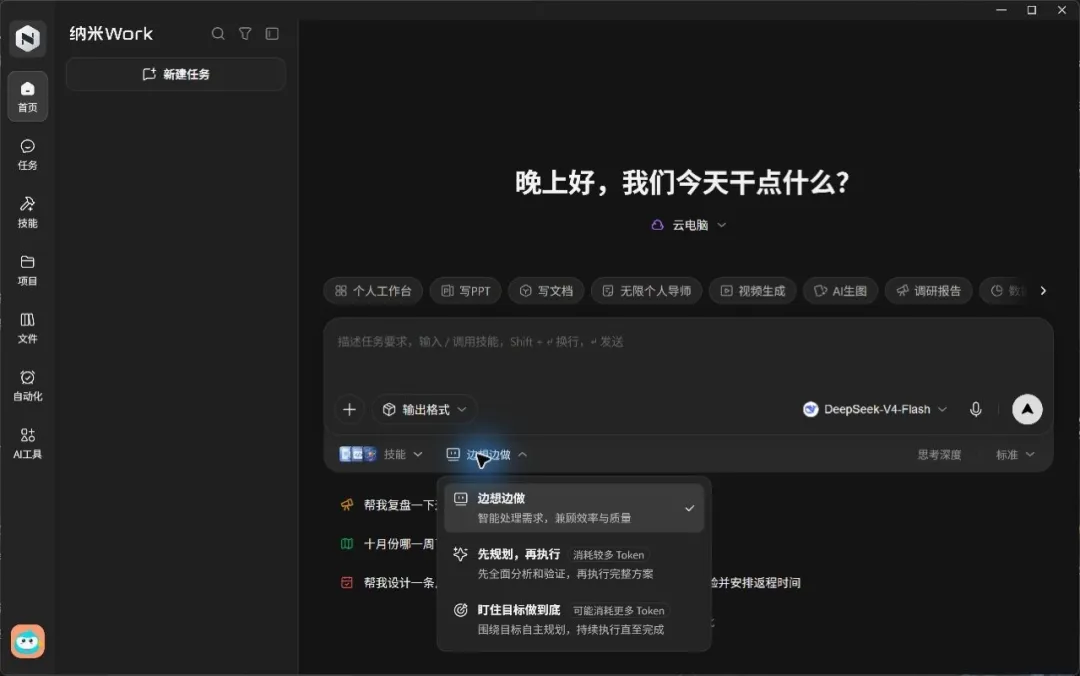Click suggestion starting 十月份哪一周
This screenshot has height=676, width=1080.
pyautogui.click(x=388, y=544)
